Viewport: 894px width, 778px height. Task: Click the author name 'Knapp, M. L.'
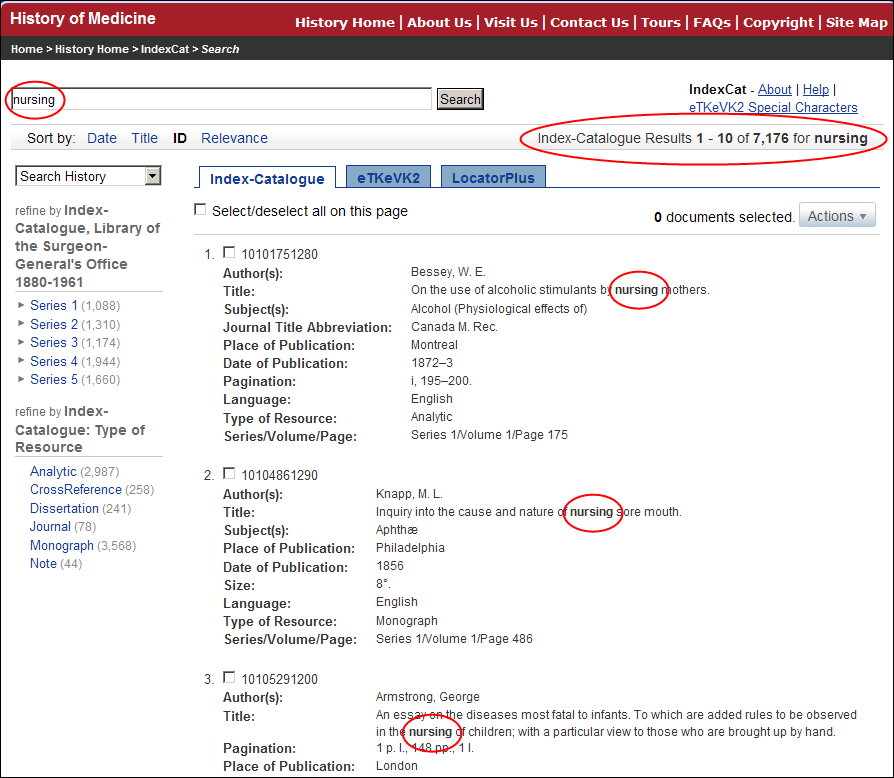409,494
